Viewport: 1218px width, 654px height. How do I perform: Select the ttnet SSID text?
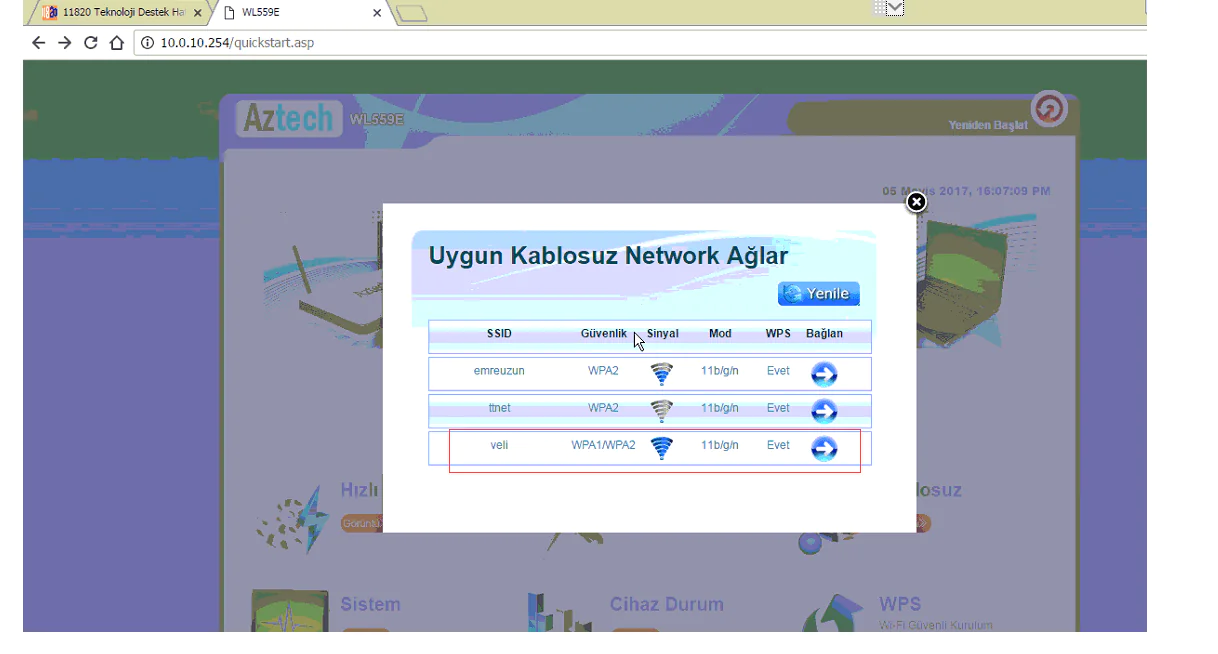click(x=499, y=408)
